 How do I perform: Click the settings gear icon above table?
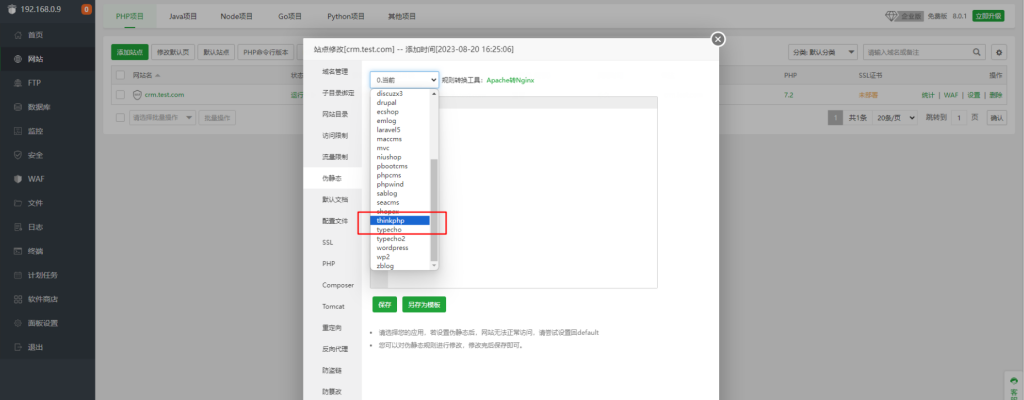(998, 51)
